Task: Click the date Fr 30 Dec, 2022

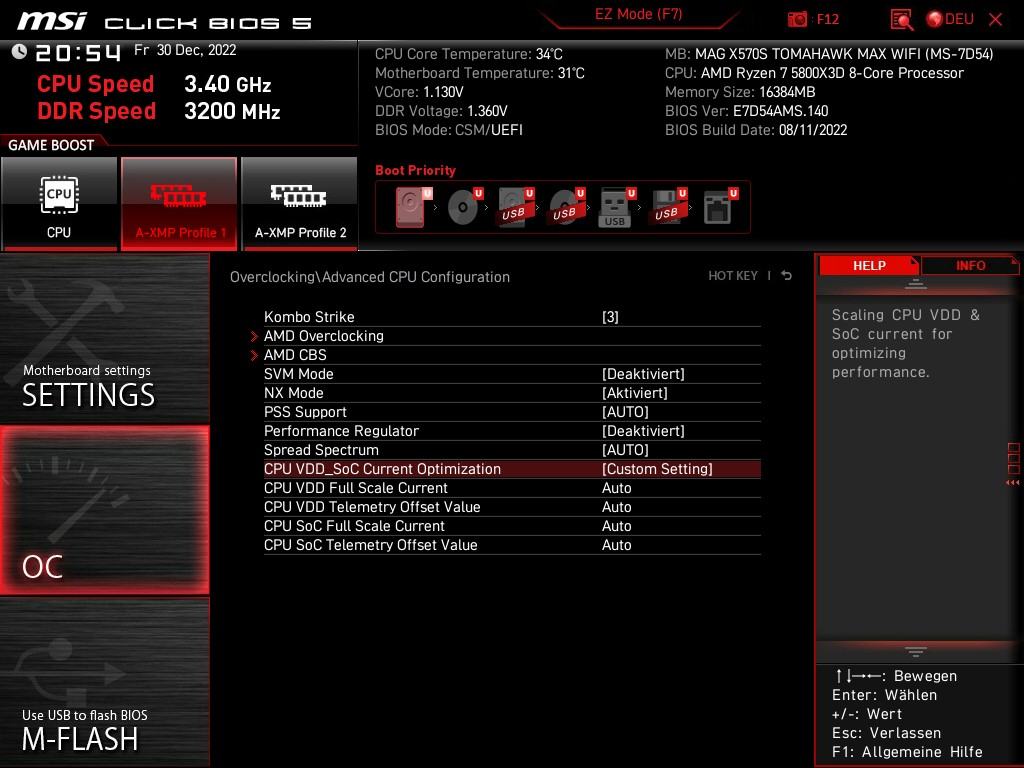Action: (x=185, y=50)
